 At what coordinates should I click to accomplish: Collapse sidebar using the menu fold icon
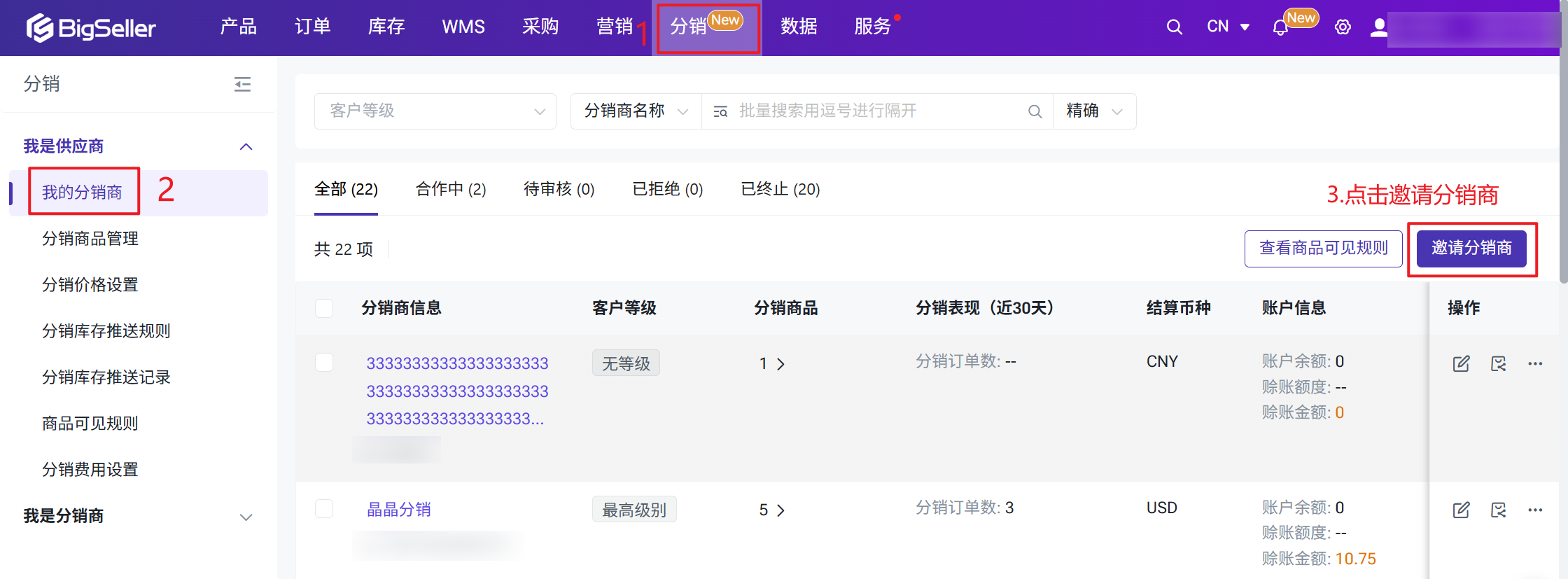(x=242, y=85)
